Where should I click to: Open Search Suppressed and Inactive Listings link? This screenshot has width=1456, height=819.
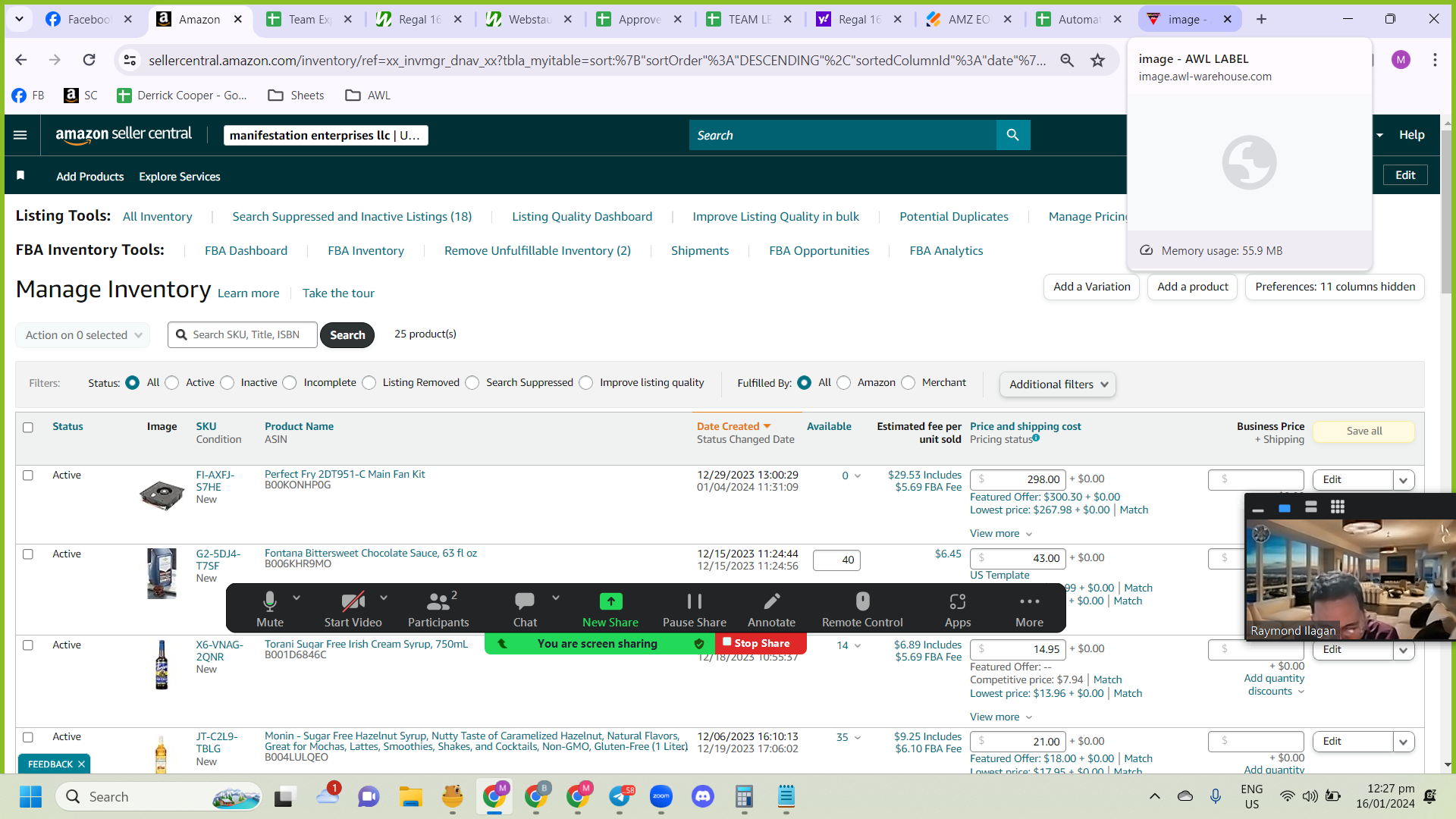pos(352,217)
